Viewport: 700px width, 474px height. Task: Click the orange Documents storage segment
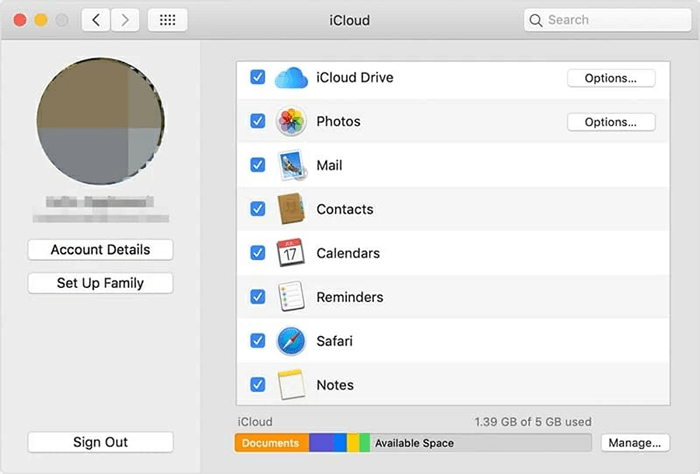[x=271, y=443]
